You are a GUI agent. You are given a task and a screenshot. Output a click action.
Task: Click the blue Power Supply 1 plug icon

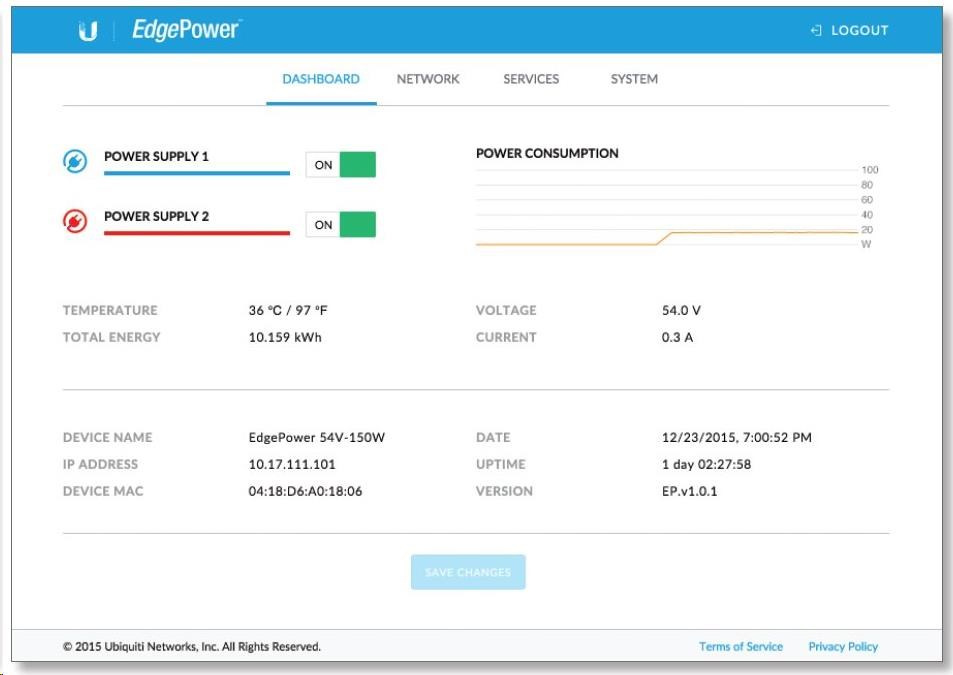tap(75, 163)
